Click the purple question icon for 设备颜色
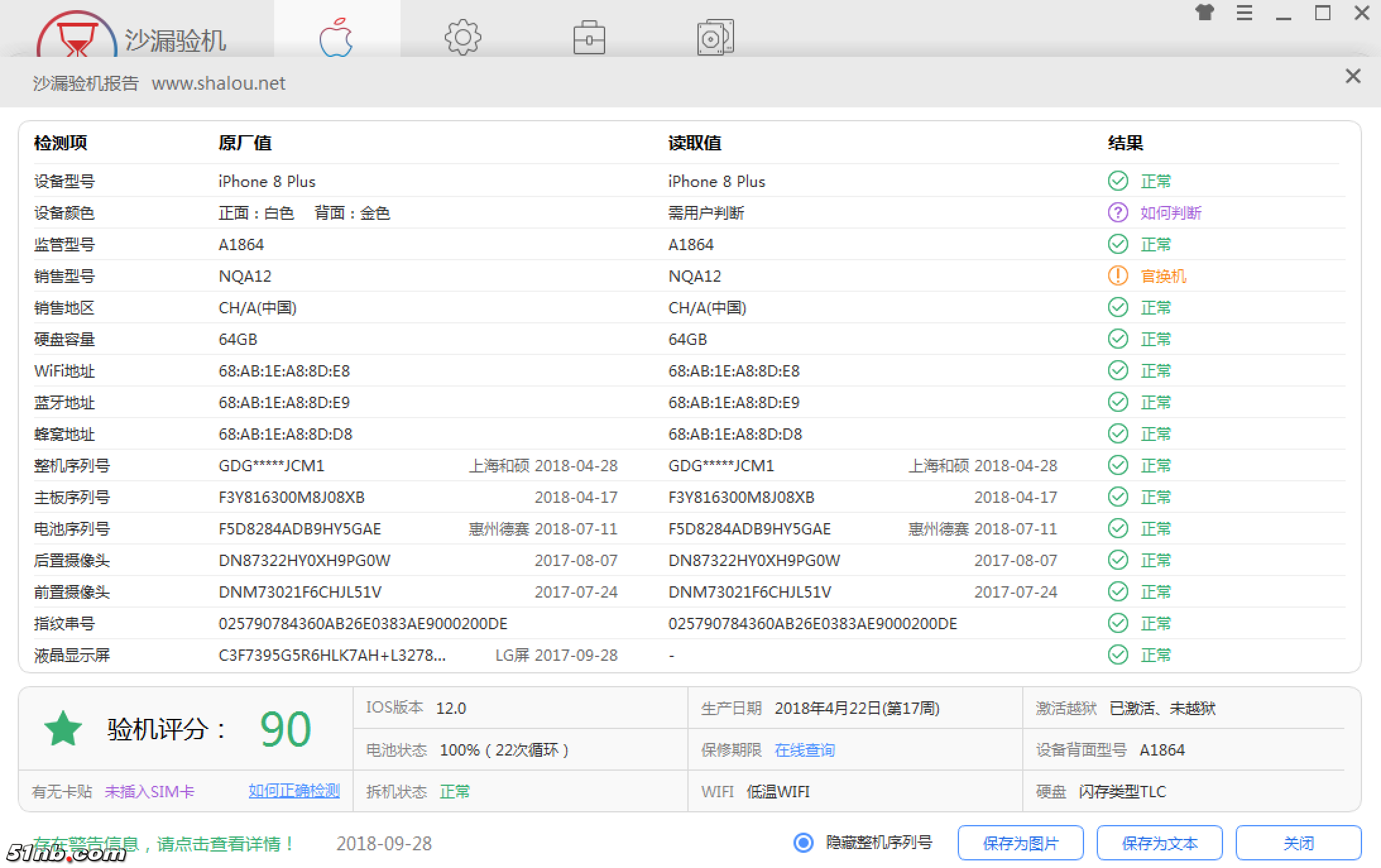Screen dimensions: 1381x868 tap(1117, 213)
